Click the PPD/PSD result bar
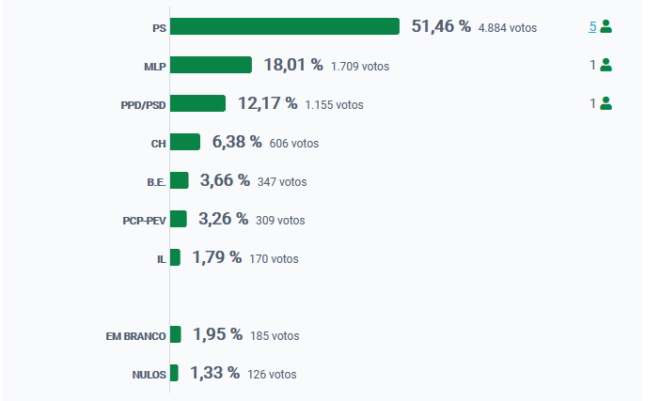 click(198, 104)
